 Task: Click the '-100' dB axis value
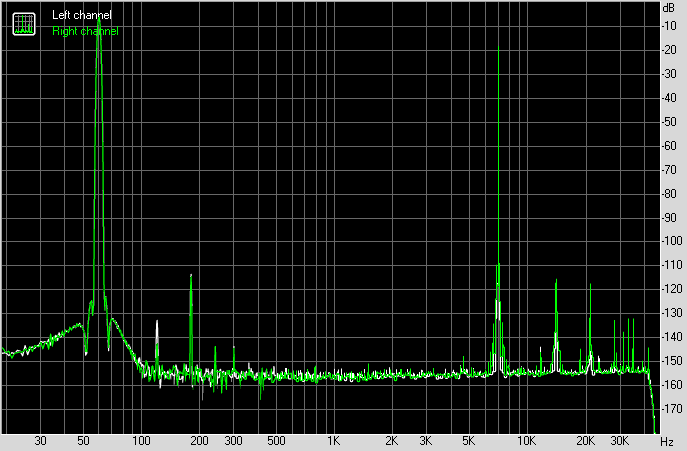(672, 241)
